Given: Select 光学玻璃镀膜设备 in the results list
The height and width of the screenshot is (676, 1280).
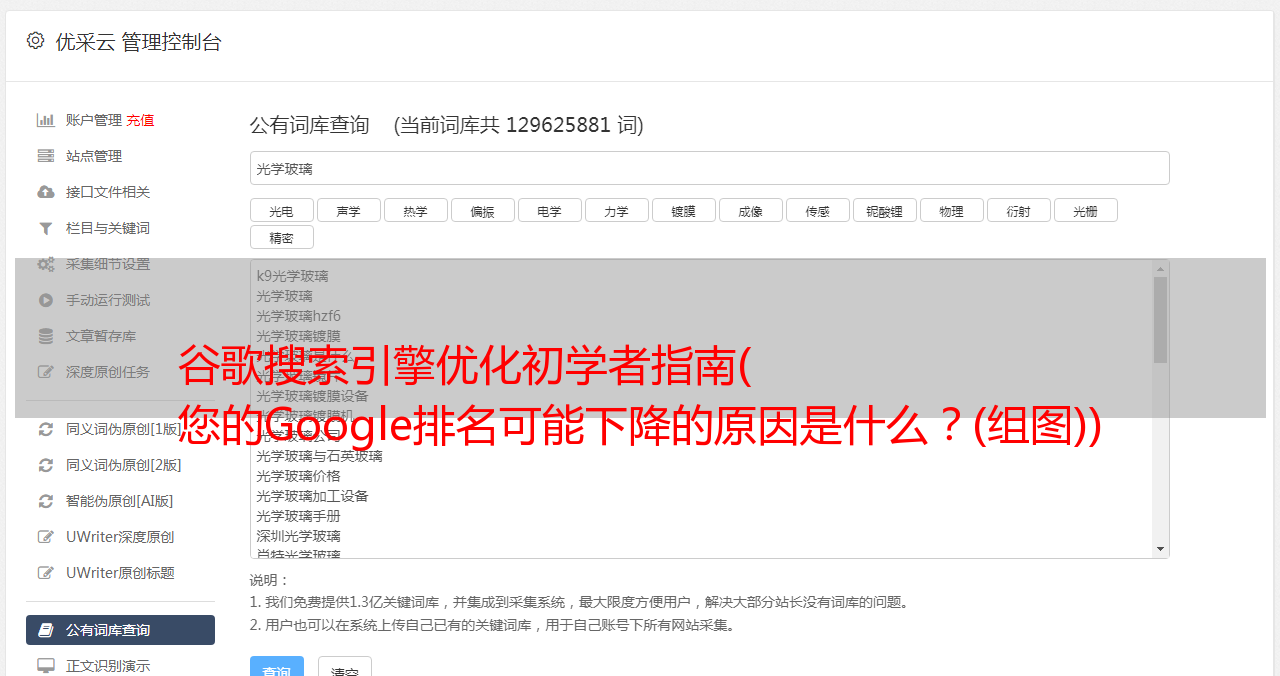Looking at the screenshot, I should pos(312,396).
